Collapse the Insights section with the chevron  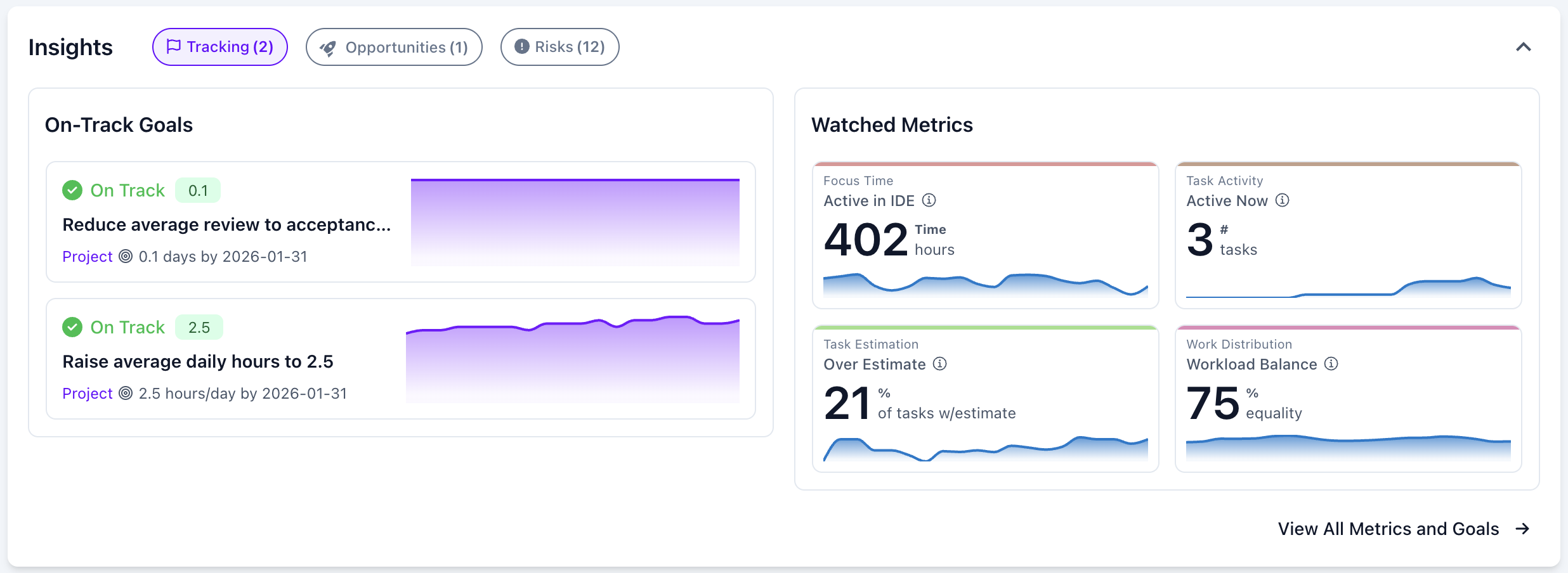click(x=1524, y=46)
